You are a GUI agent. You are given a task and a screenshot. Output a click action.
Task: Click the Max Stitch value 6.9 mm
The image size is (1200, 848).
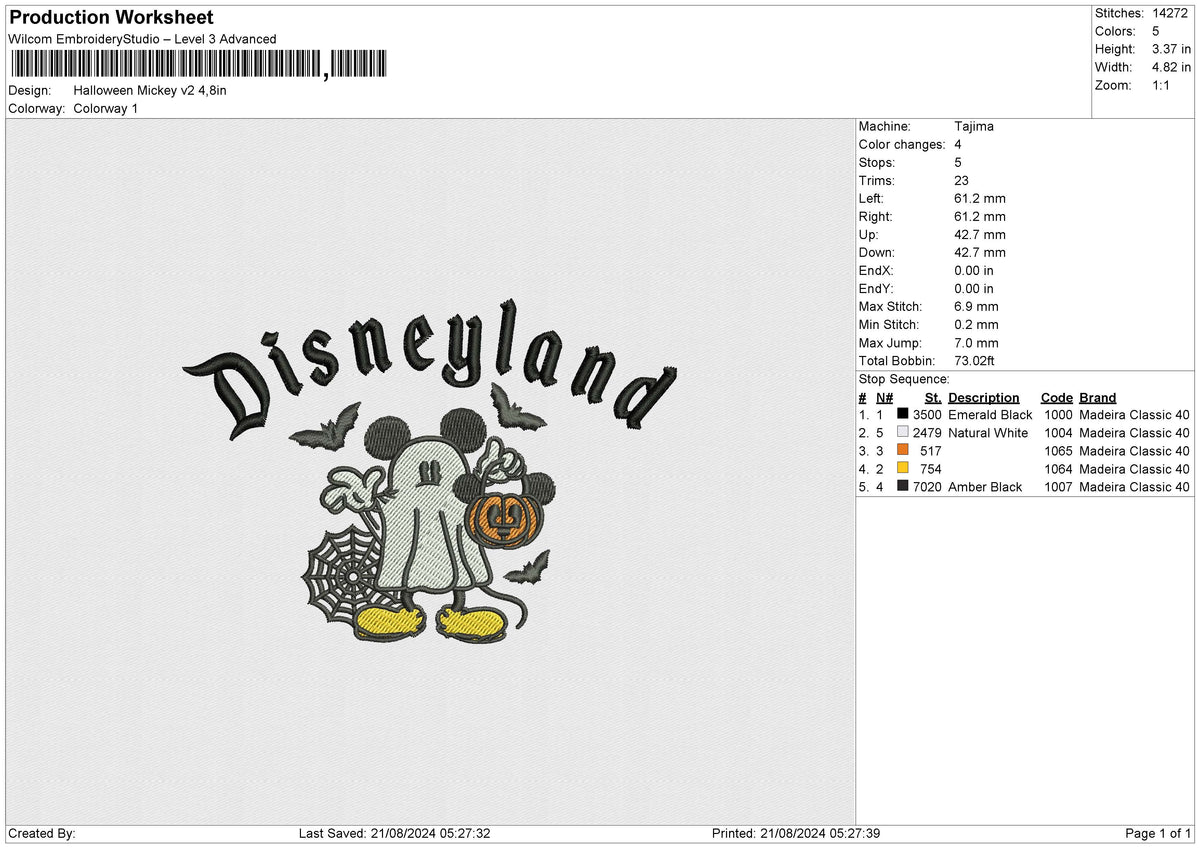click(976, 307)
